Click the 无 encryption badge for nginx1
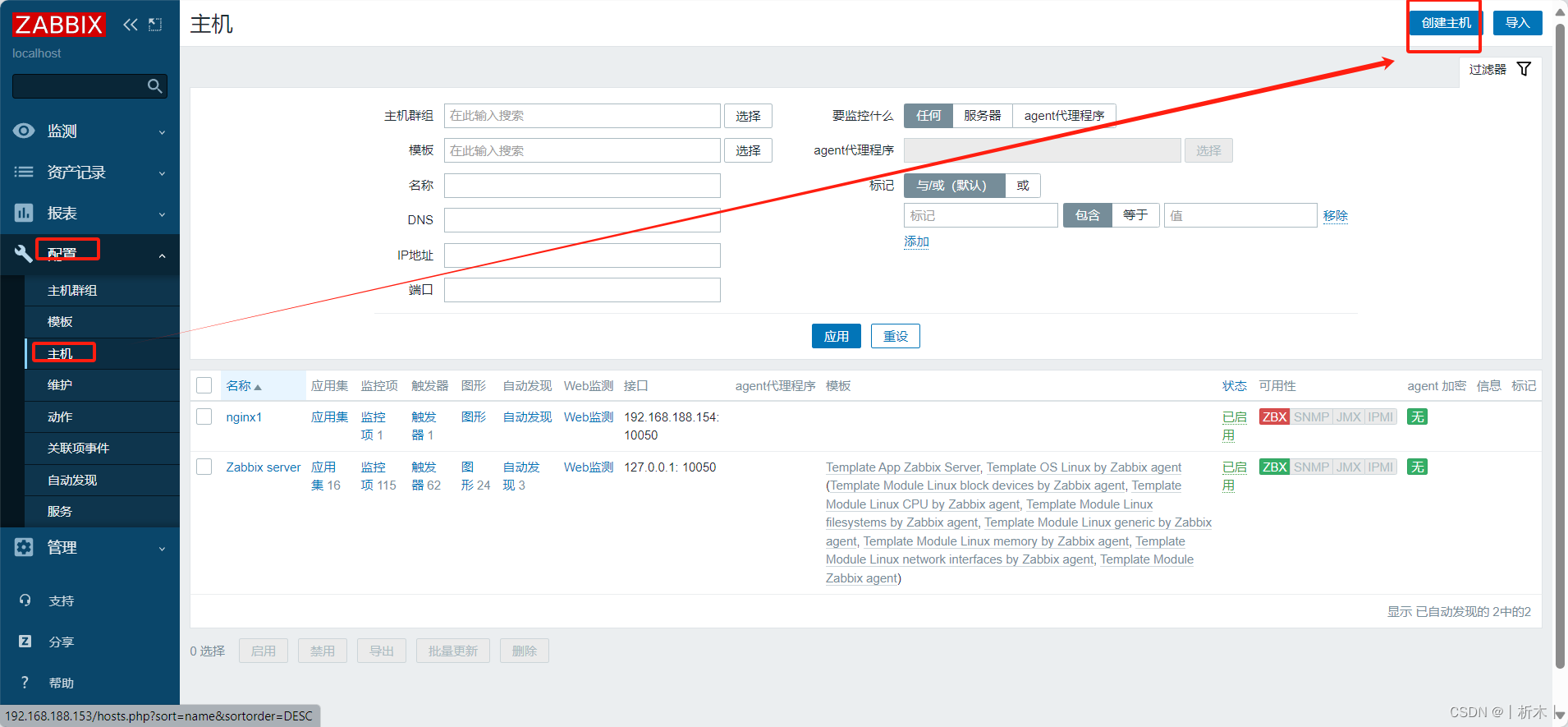1568x727 pixels. point(1417,416)
